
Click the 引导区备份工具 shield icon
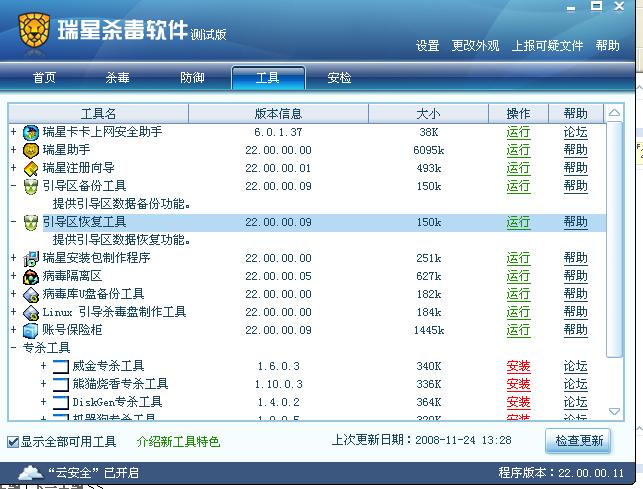(x=31, y=186)
